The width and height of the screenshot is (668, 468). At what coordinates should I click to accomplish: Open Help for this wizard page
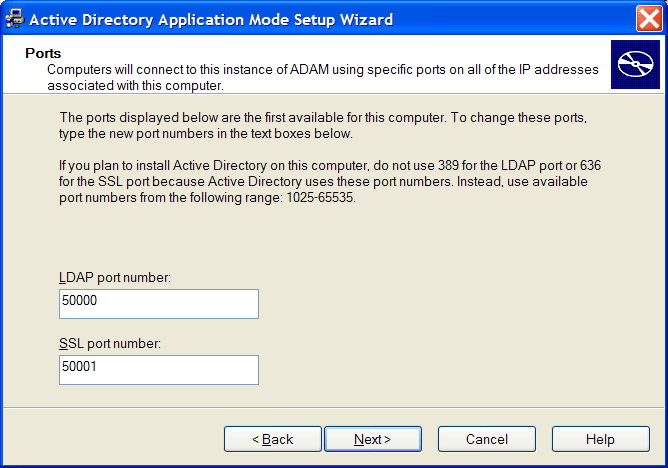tap(600, 439)
